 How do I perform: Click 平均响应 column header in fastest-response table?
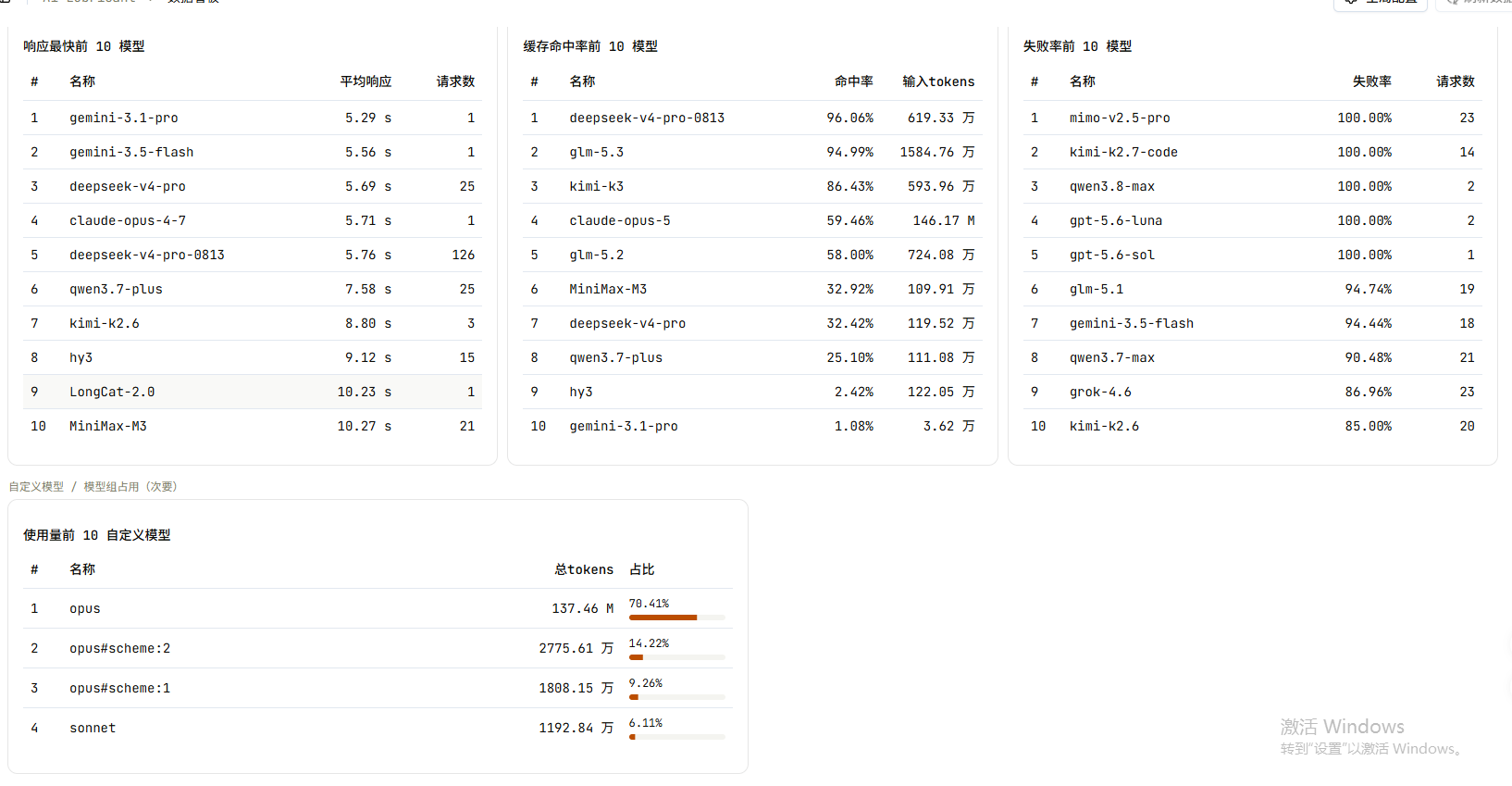pyautogui.click(x=366, y=81)
